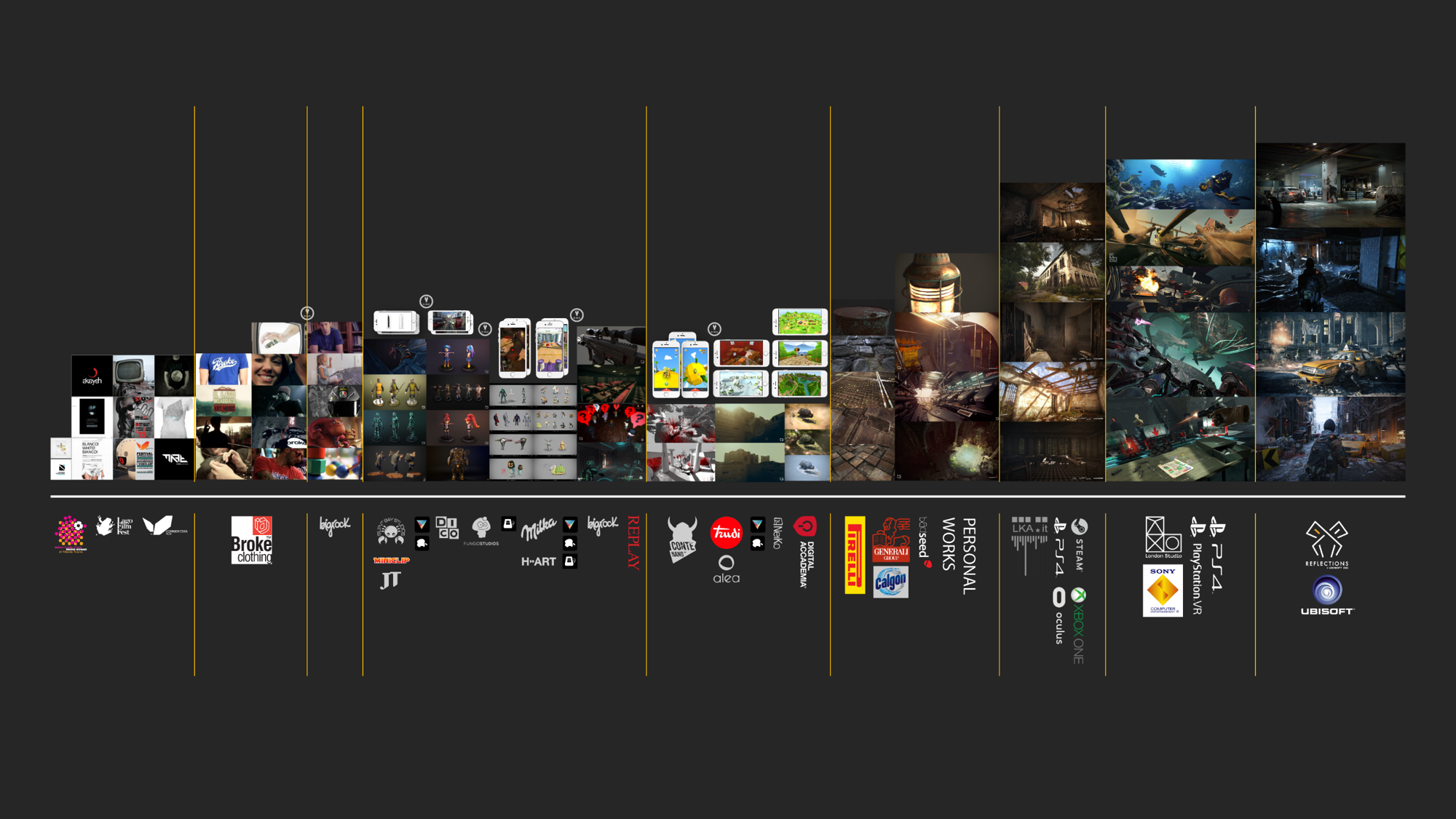The width and height of the screenshot is (1456, 819).
Task: Click the PERSONAL WORKS vertical label
Action: pos(959,556)
